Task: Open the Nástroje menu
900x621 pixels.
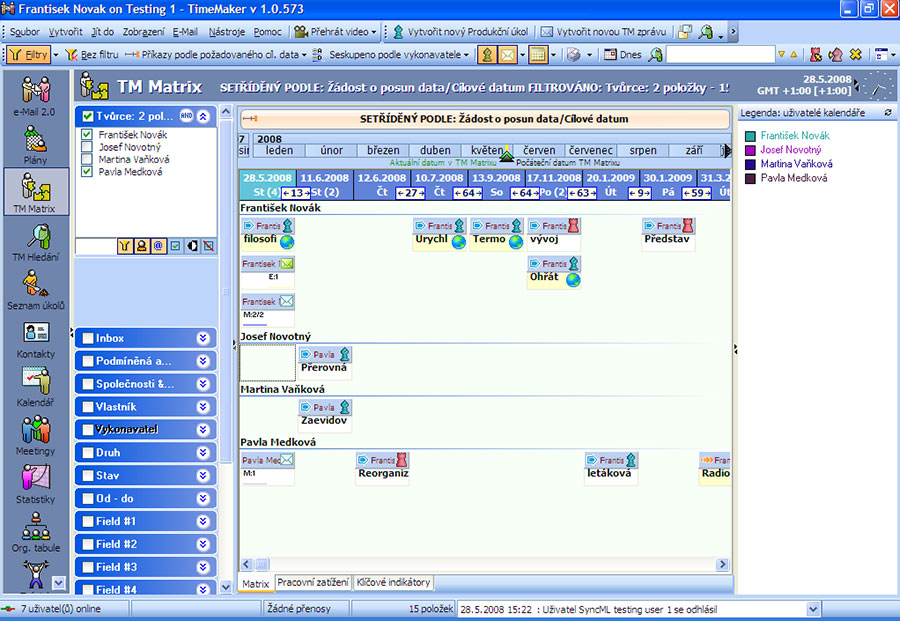Action: coord(226,32)
